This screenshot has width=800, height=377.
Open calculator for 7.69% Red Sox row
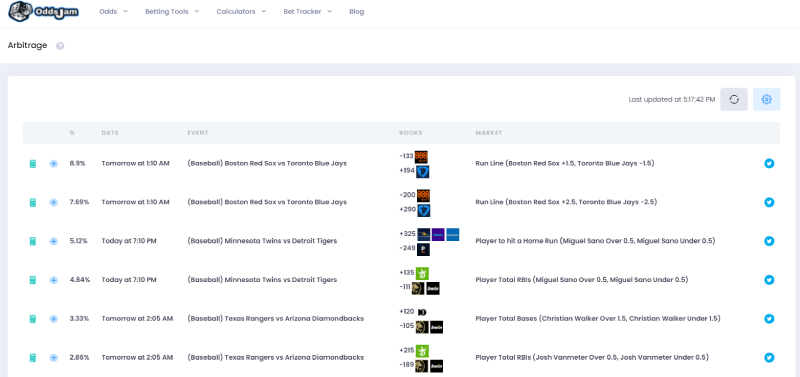pyautogui.click(x=33, y=203)
